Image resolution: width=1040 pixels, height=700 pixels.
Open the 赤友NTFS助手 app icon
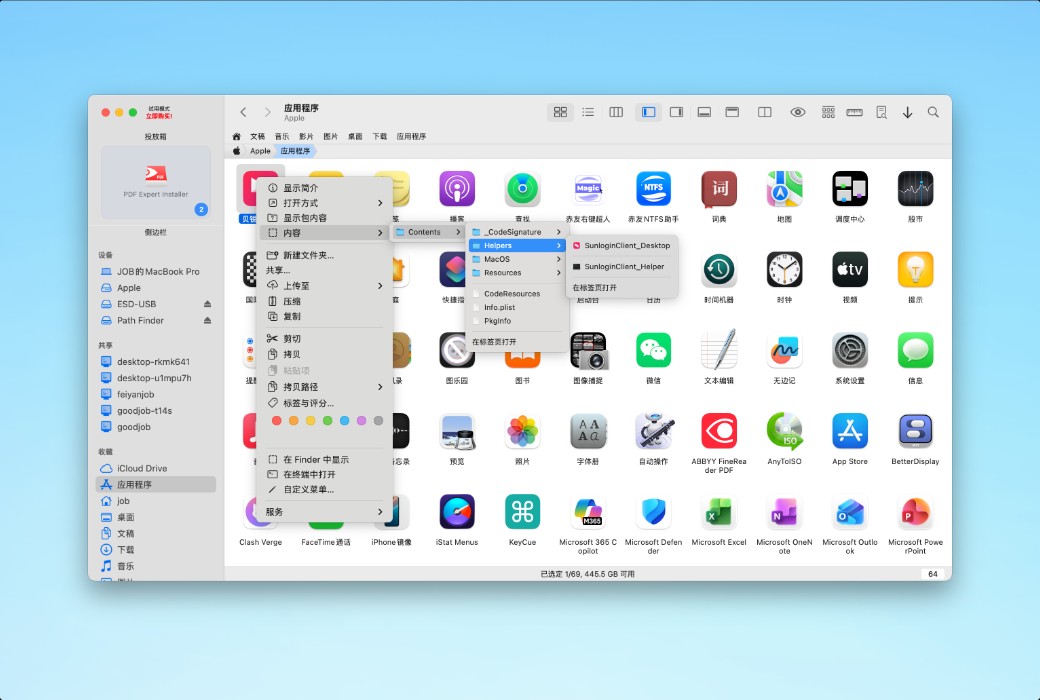[x=653, y=188]
